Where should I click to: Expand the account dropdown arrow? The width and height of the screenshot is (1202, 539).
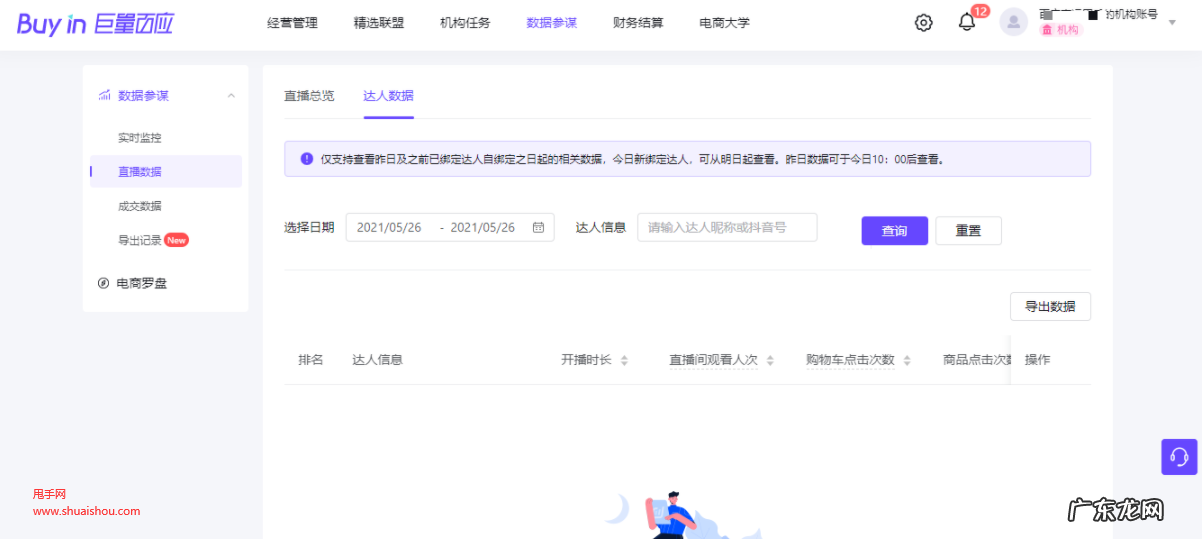pyautogui.click(x=1172, y=22)
